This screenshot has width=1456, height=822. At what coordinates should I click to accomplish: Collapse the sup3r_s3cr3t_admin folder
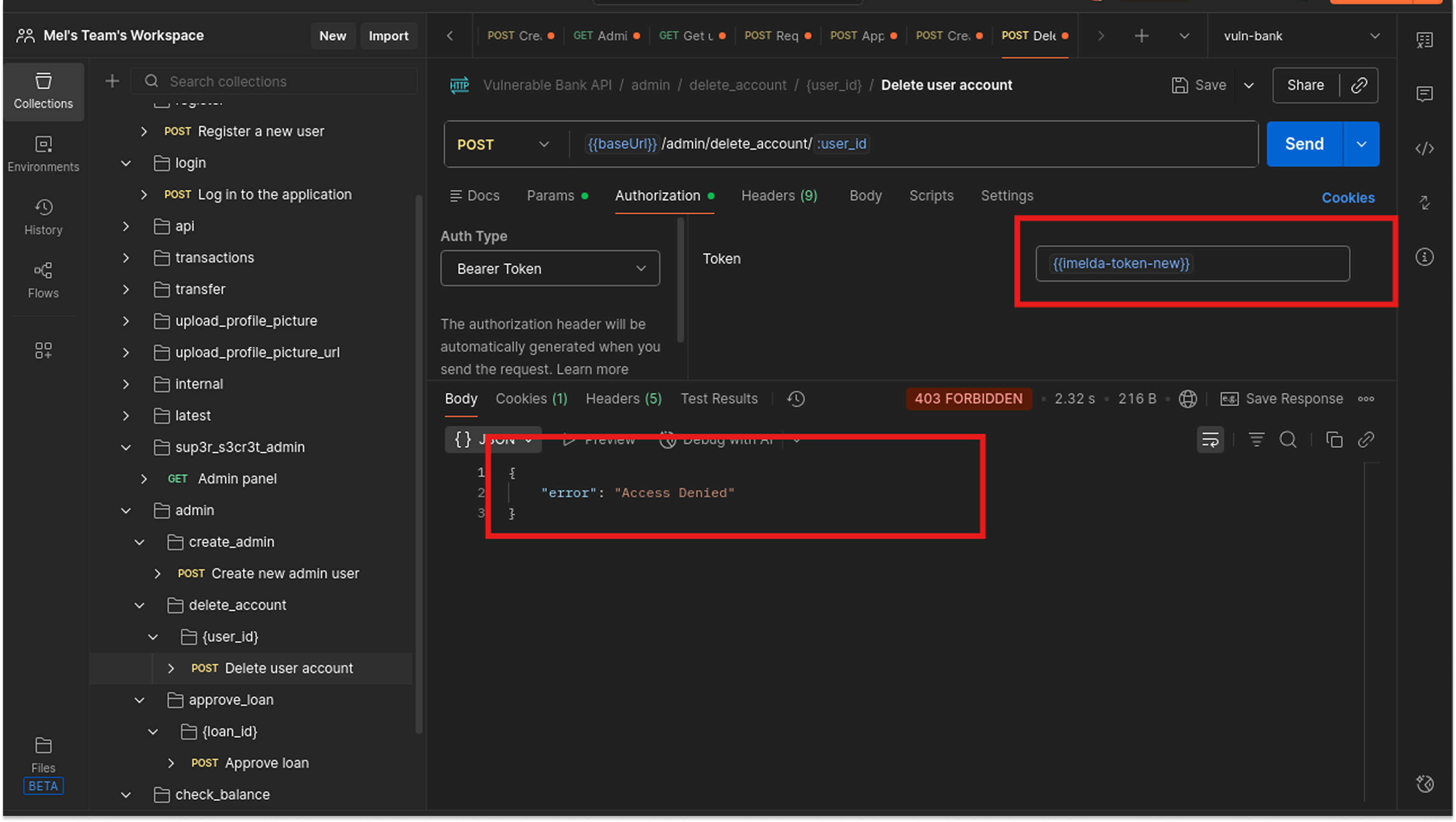click(125, 447)
